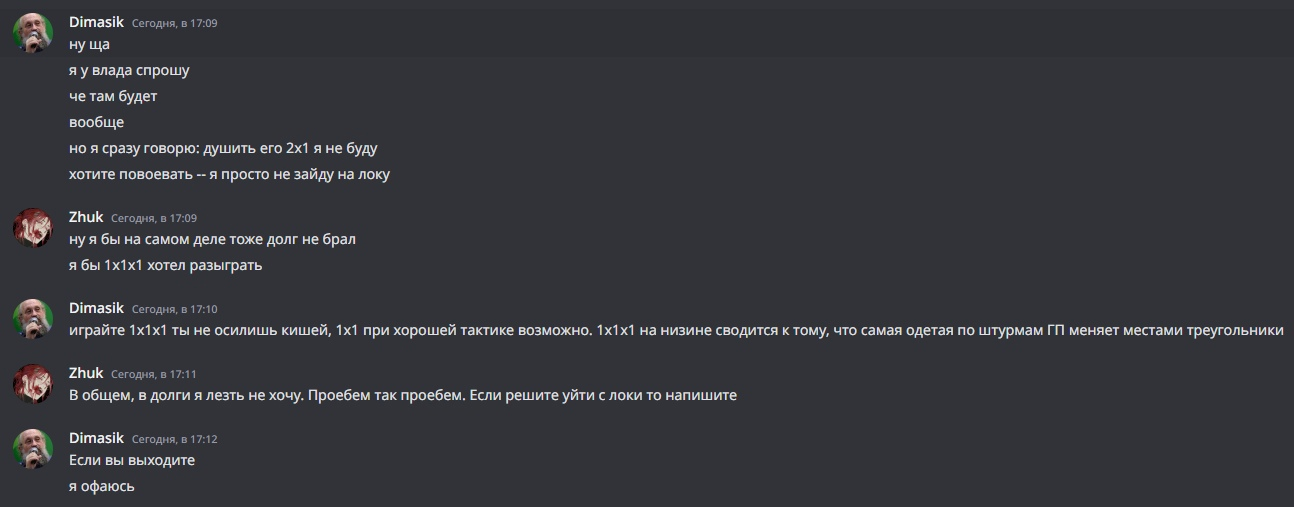Select Zhuk's avatar on the 17:11 message
The width and height of the screenshot is (1294, 507).
(32, 384)
